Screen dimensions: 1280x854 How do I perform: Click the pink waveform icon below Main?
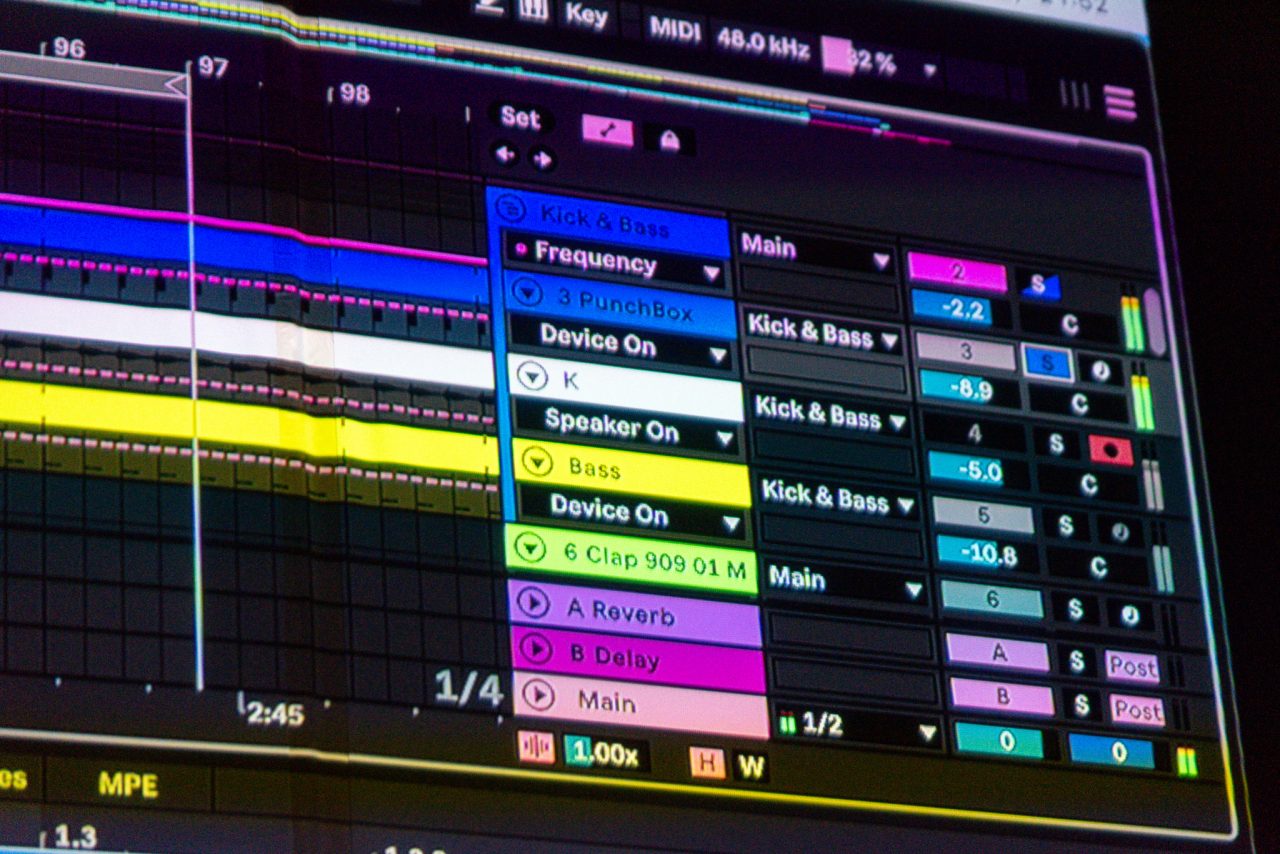pos(536,749)
